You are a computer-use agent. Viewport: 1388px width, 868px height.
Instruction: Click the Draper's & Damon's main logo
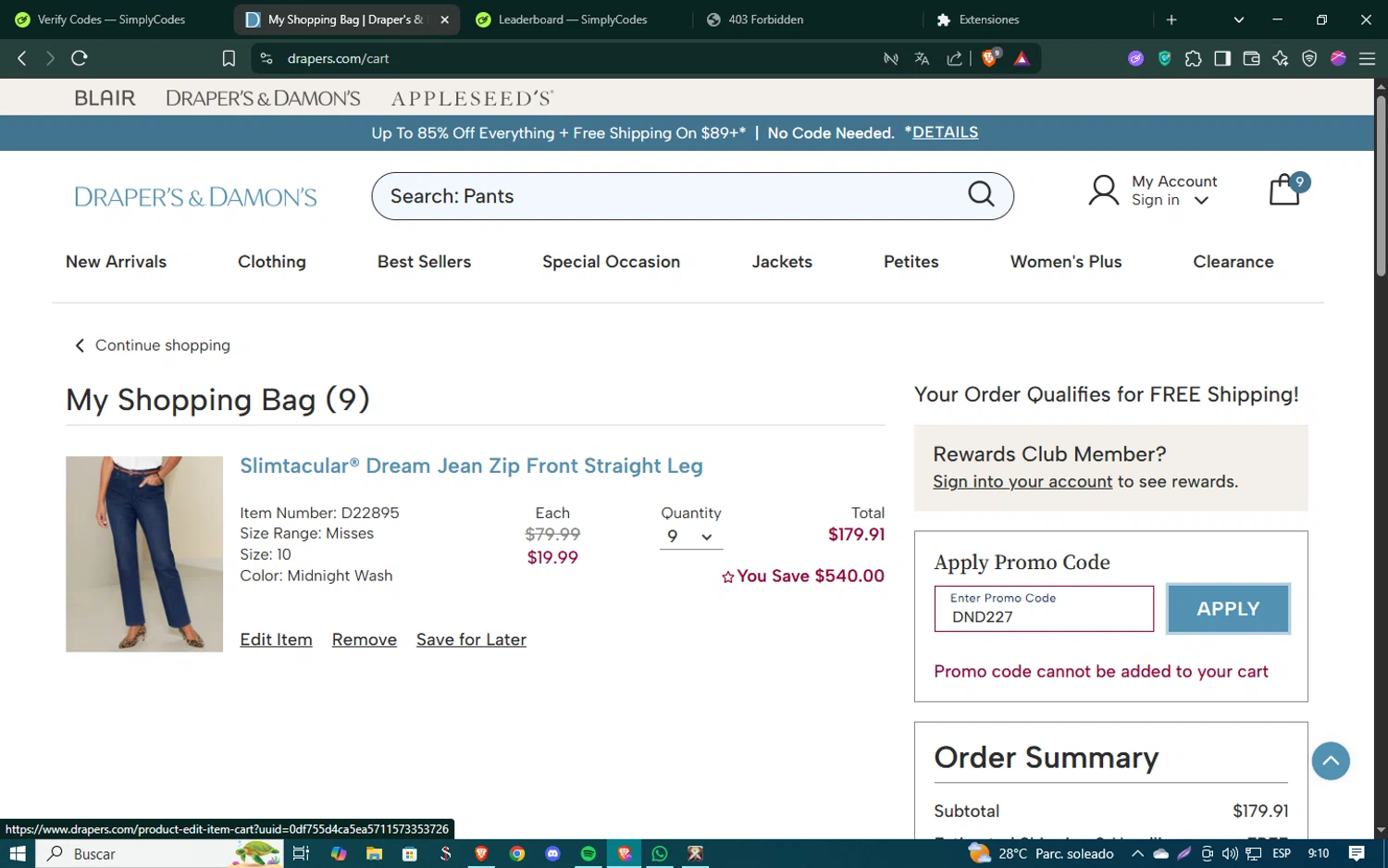(195, 197)
